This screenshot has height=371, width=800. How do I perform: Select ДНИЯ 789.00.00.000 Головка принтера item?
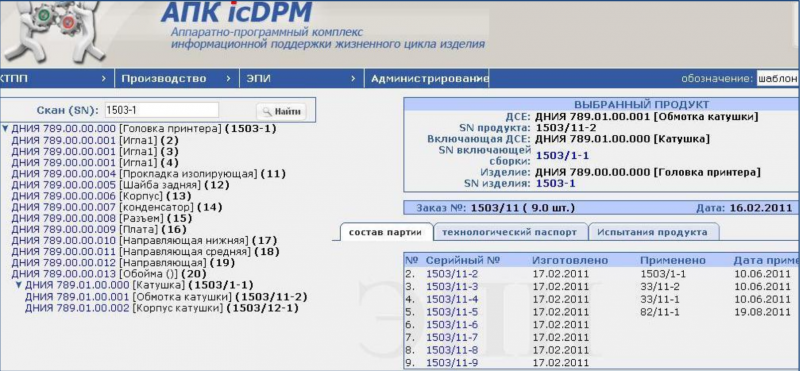coord(143,129)
